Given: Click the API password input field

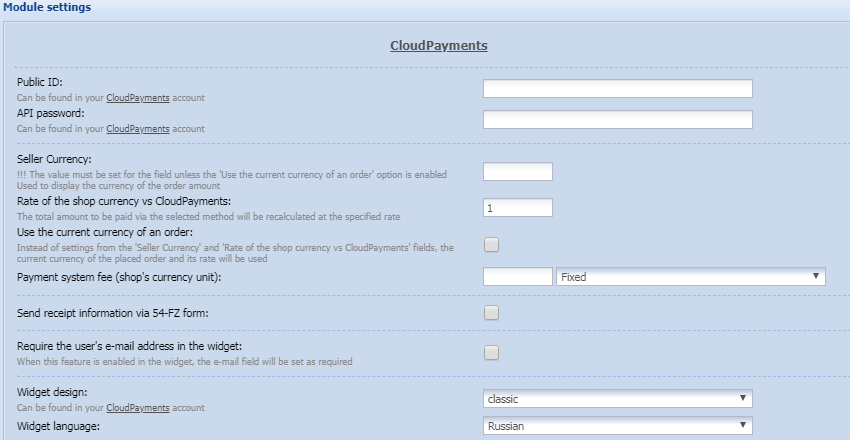Looking at the screenshot, I should [x=617, y=119].
